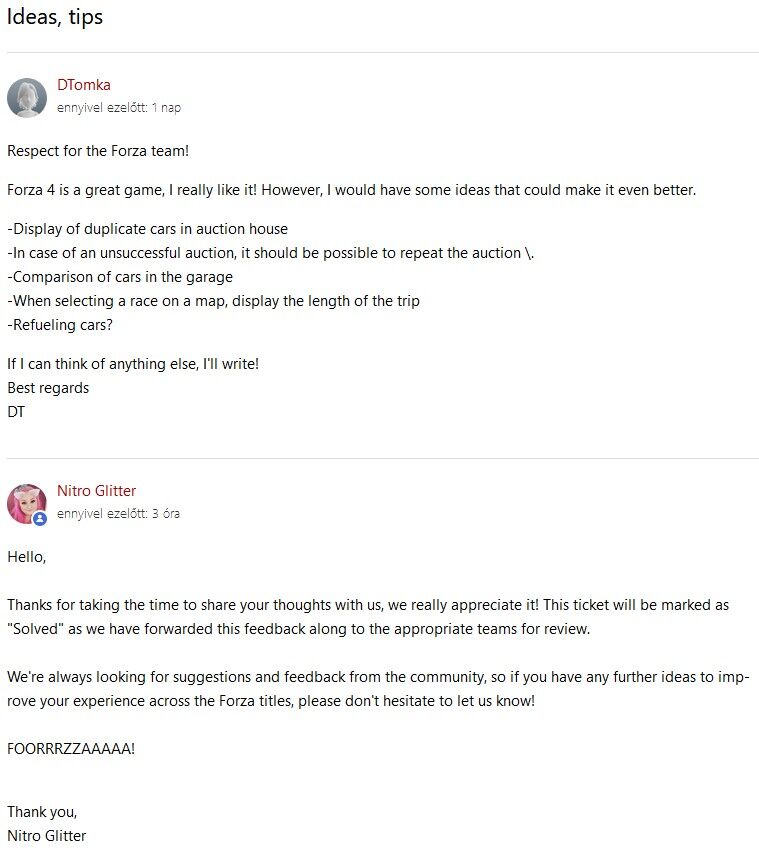Click the unsuccessful auction repeat suggestion
The image size is (759, 853).
[x=270, y=253]
